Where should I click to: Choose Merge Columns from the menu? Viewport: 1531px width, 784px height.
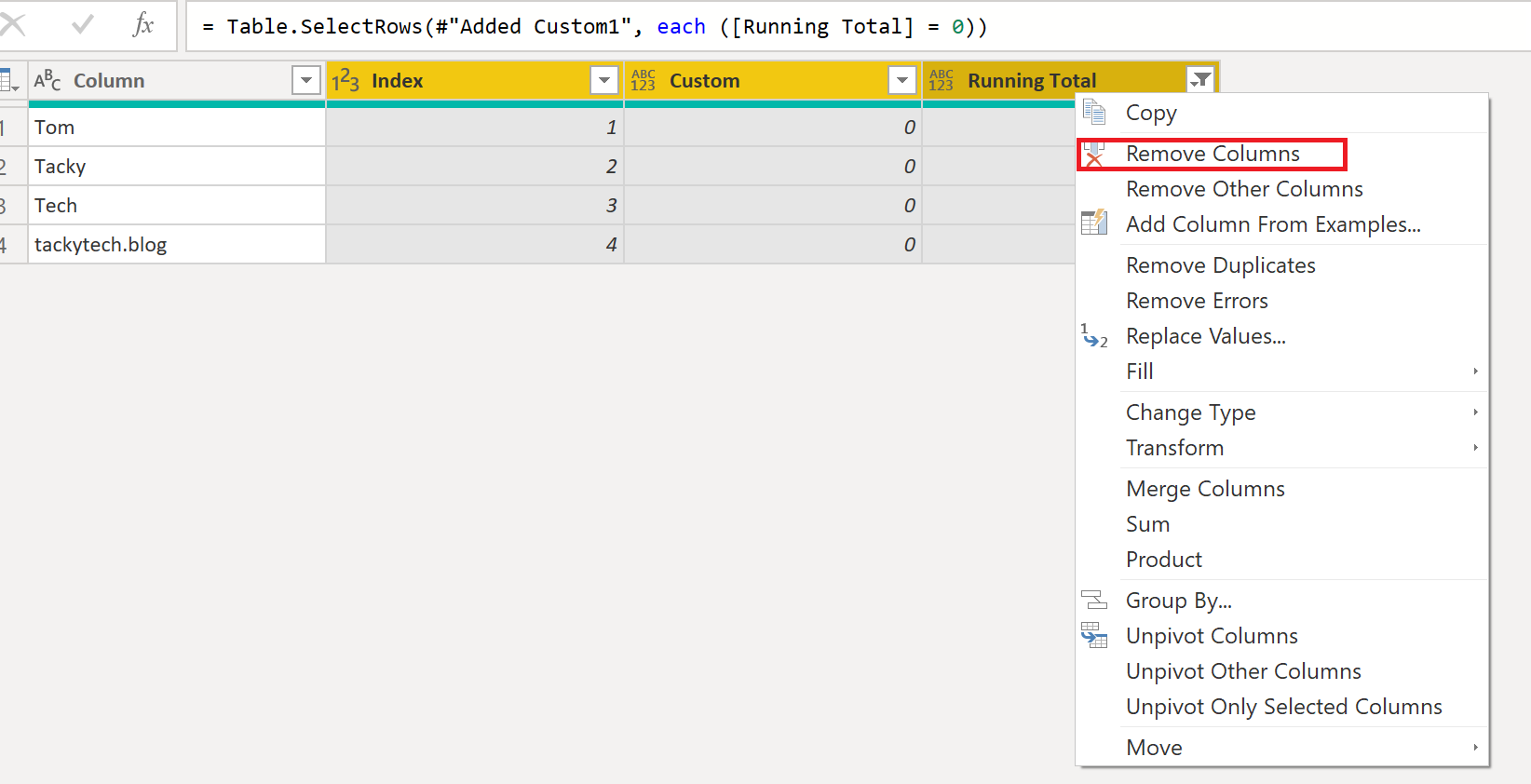pos(1205,489)
